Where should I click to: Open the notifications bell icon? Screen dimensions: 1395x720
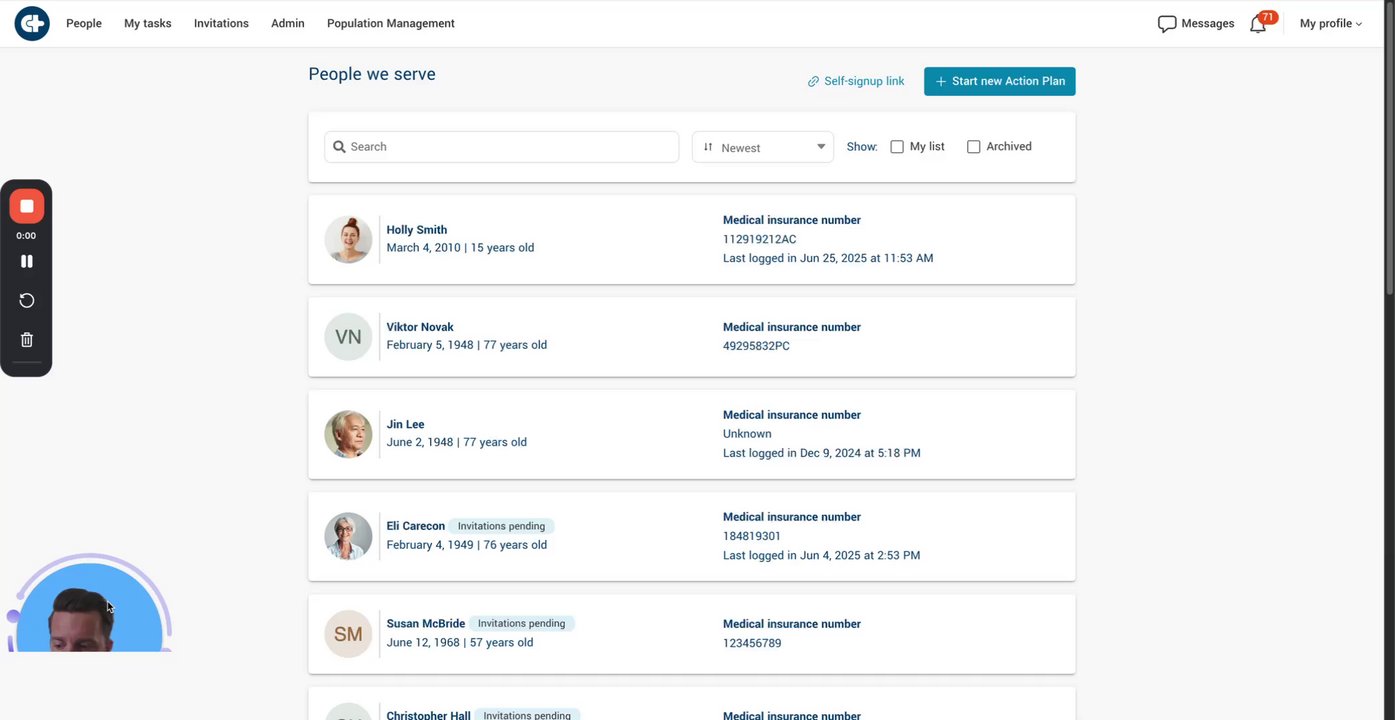pyautogui.click(x=1258, y=24)
